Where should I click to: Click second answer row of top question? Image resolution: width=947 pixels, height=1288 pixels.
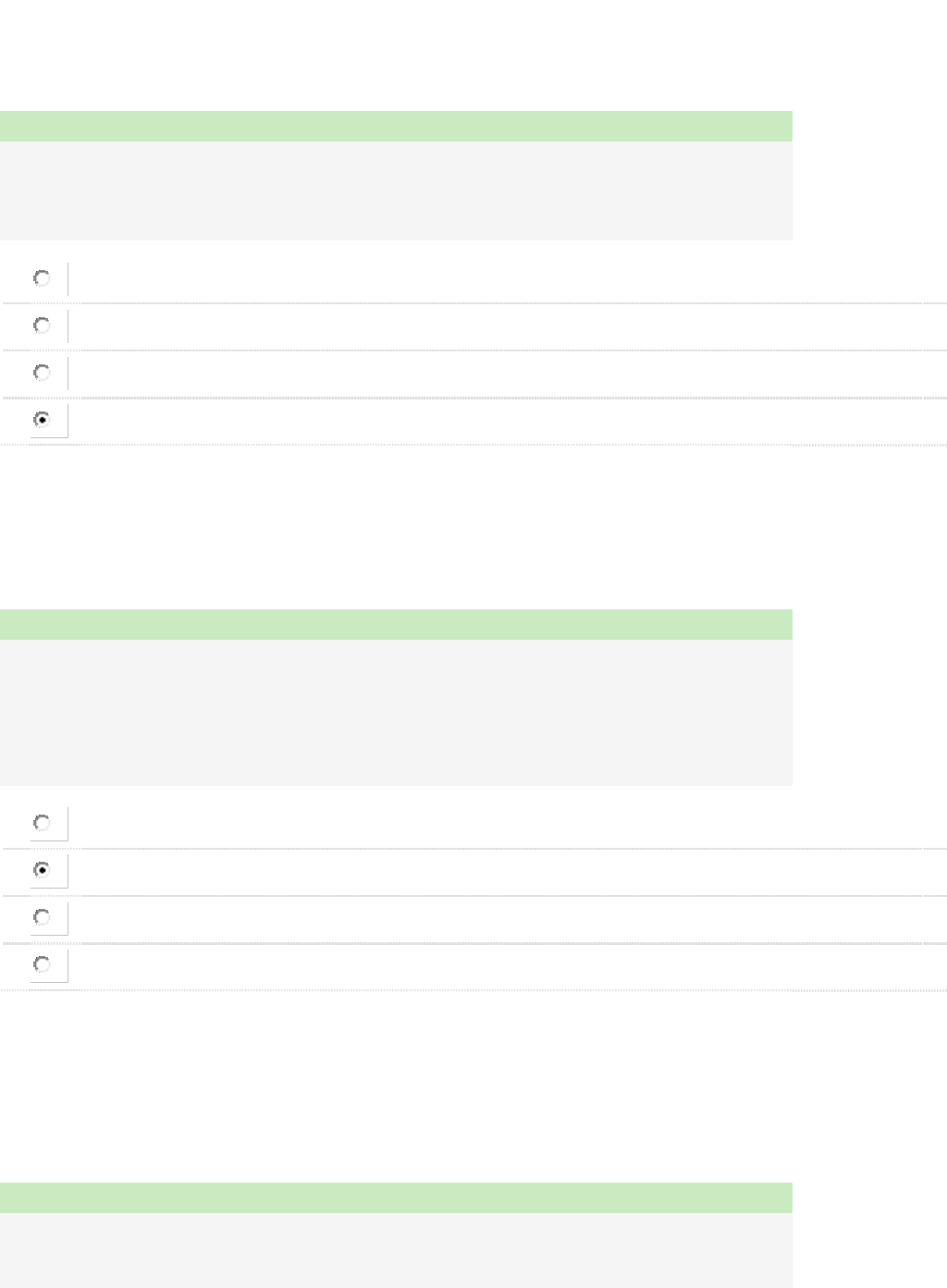tap(499, 325)
